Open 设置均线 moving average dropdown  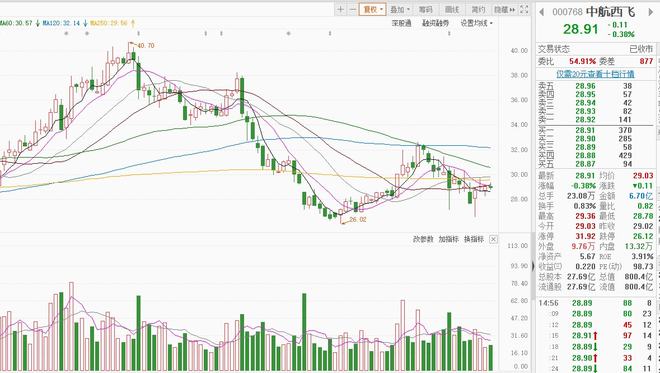click(476, 23)
